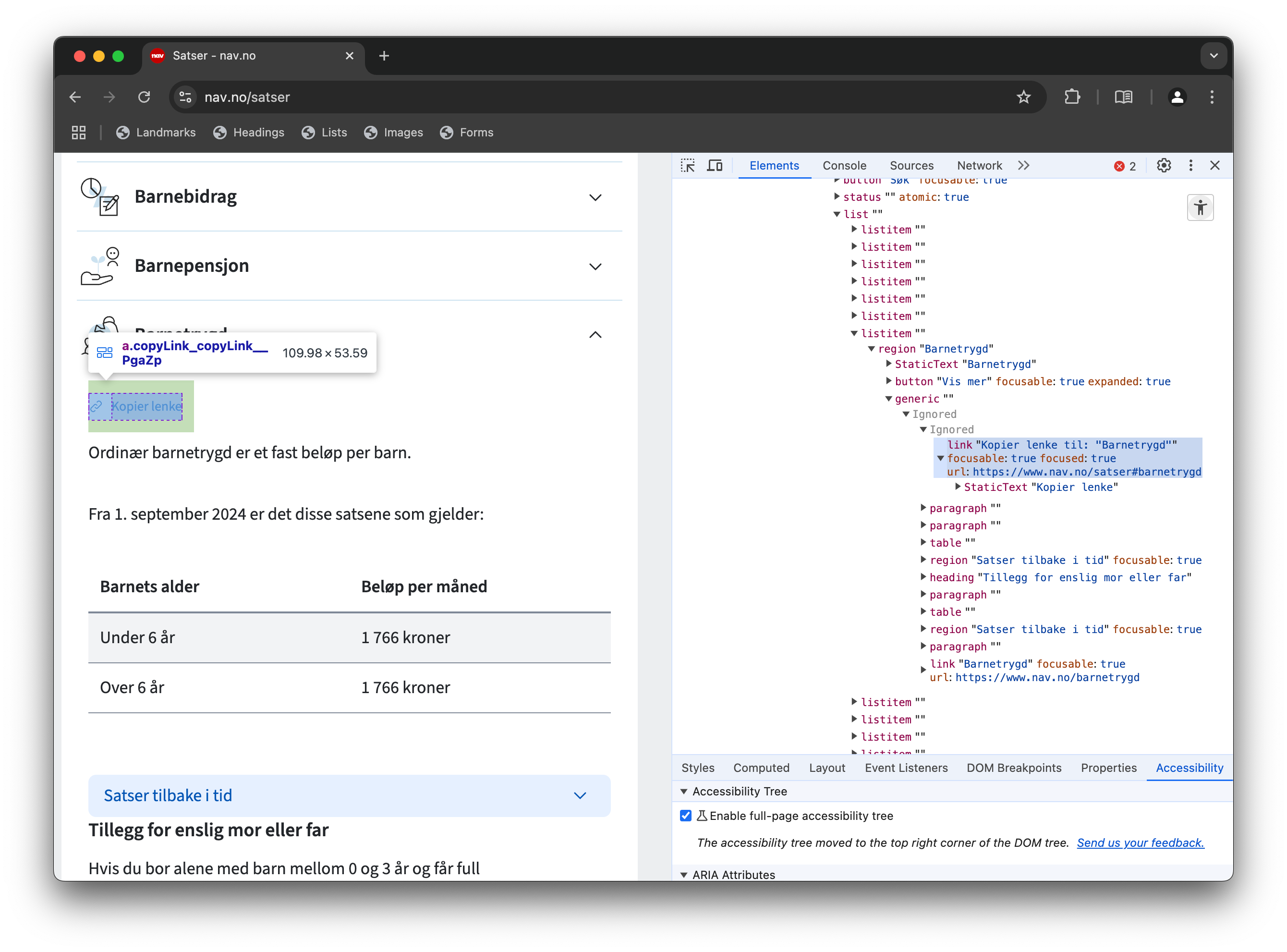
Task: Open the Computed styles tab
Action: pos(761,768)
